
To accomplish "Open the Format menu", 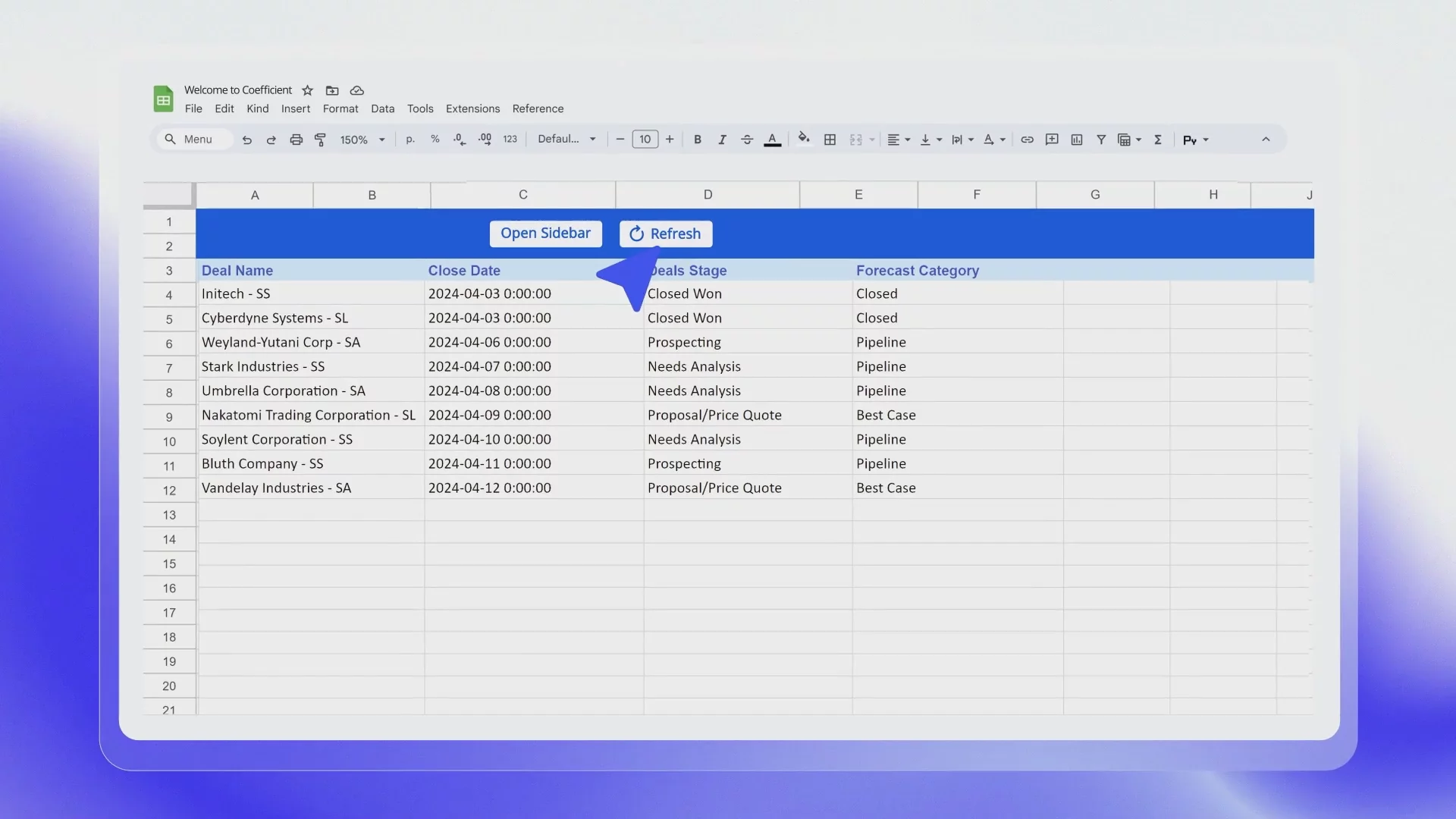I will pos(340,108).
